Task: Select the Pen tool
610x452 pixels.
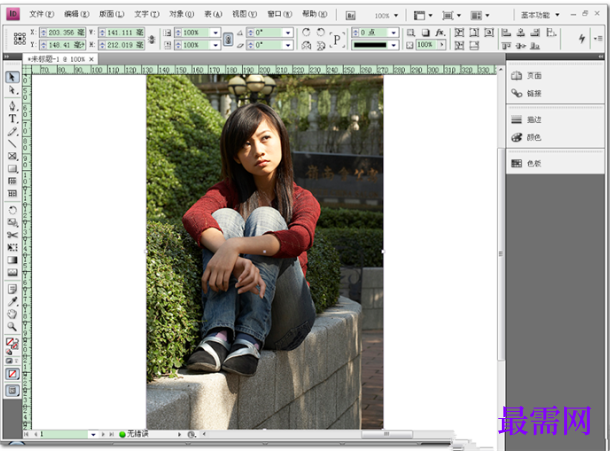Action: [x=12, y=106]
